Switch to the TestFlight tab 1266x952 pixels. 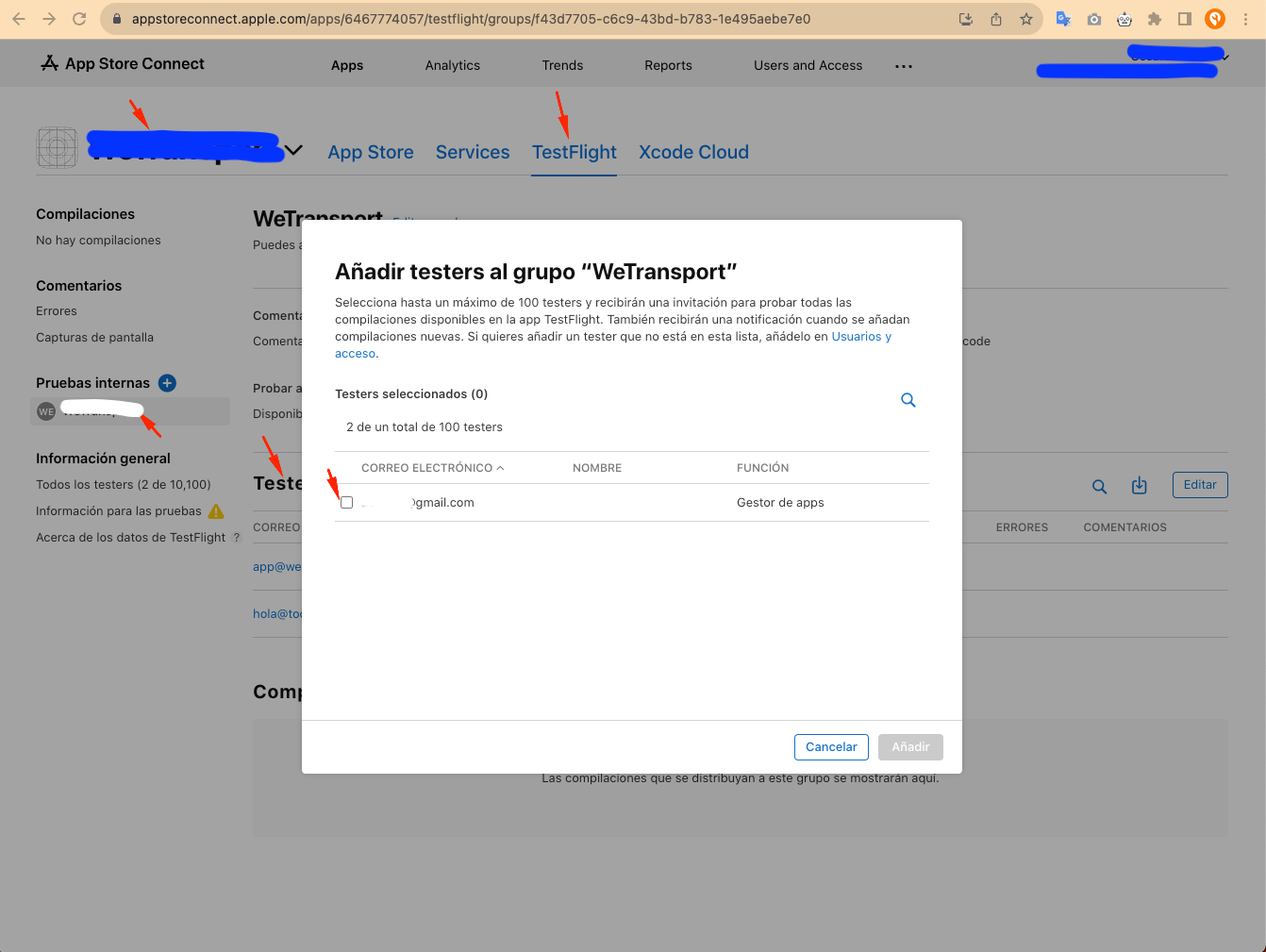click(x=574, y=152)
